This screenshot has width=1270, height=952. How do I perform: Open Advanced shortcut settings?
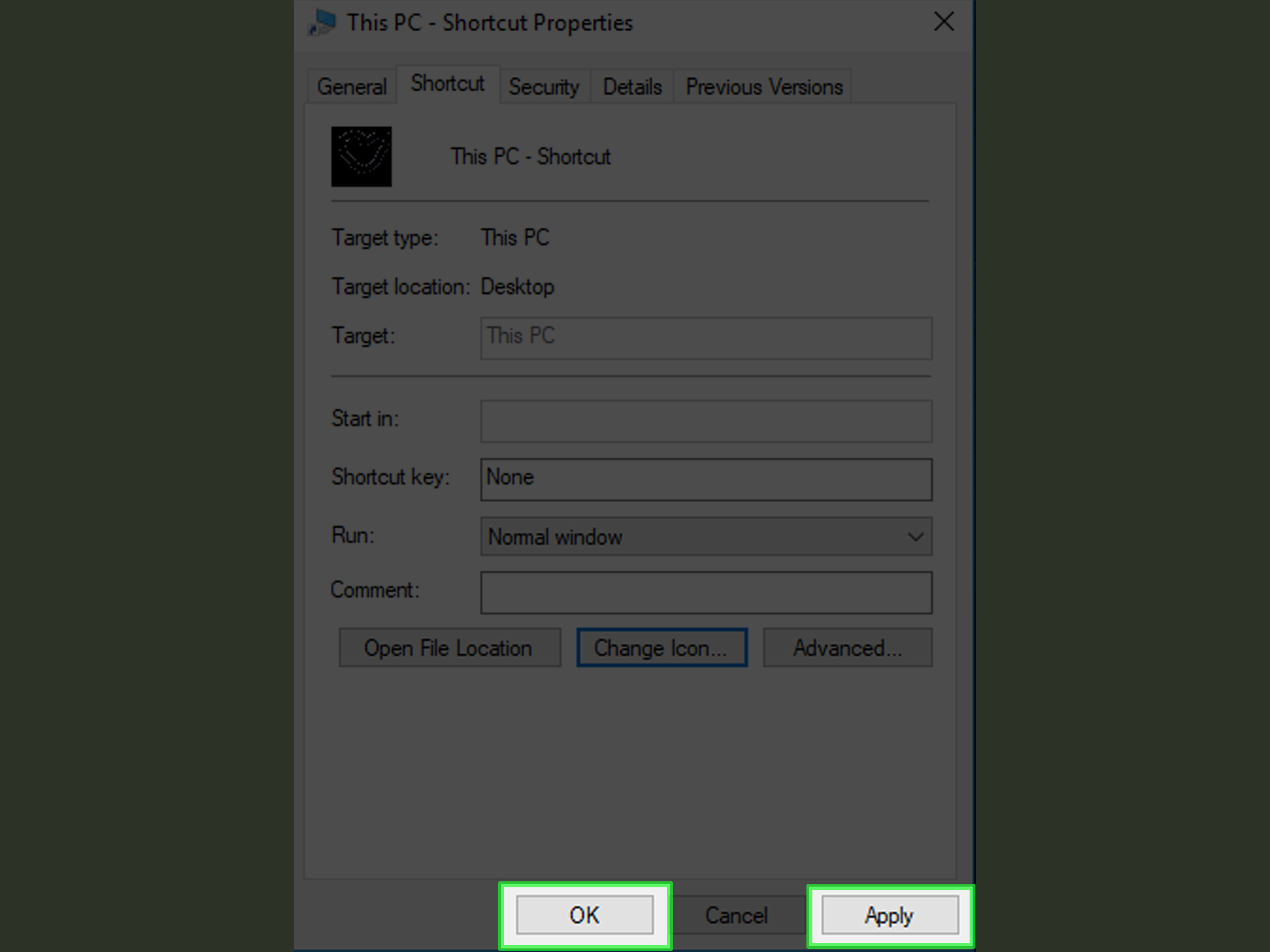coord(847,647)
